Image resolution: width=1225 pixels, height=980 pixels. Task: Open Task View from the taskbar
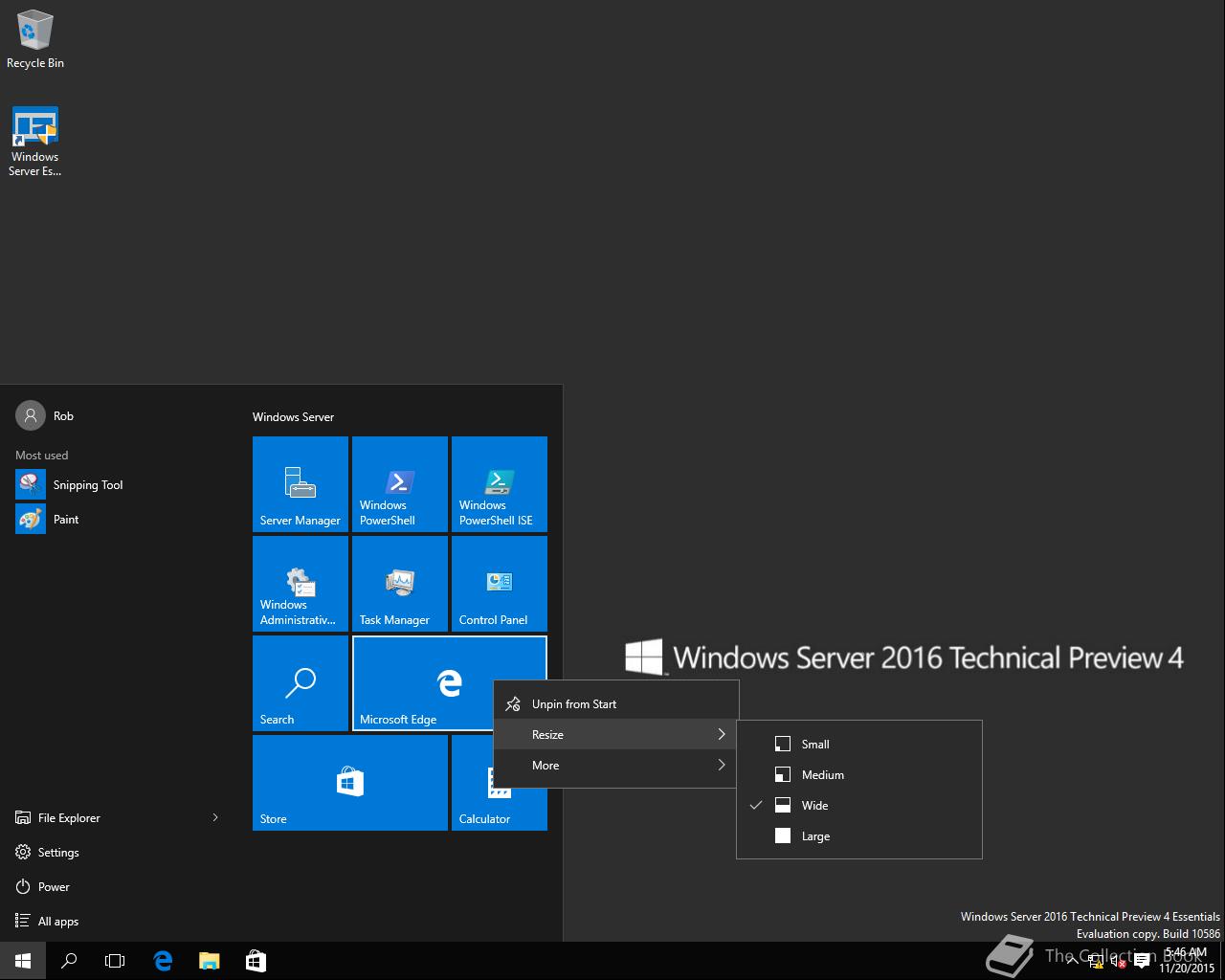[x=115, y=961]
